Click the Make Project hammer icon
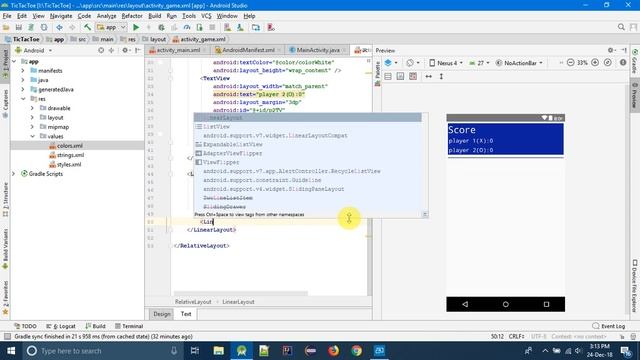Image resolution: width=640 pixels, height=360 pixels. click(x=87, y=27)
